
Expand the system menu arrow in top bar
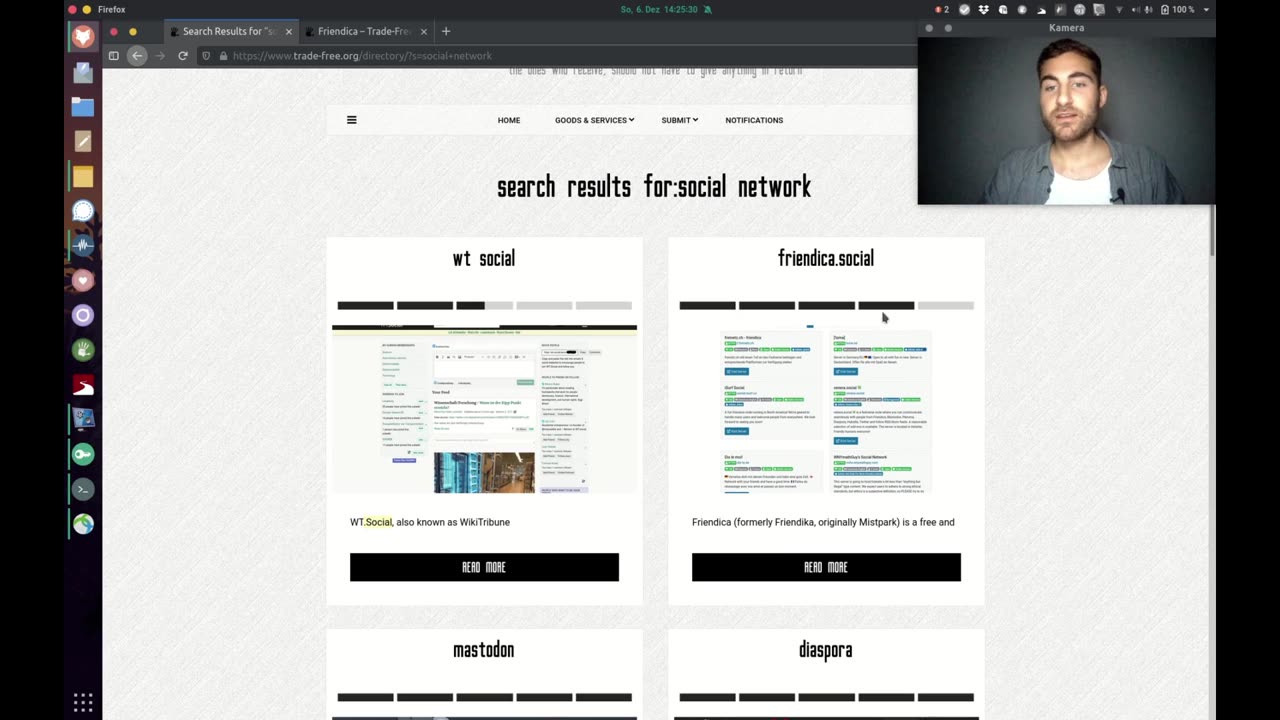1206,9
